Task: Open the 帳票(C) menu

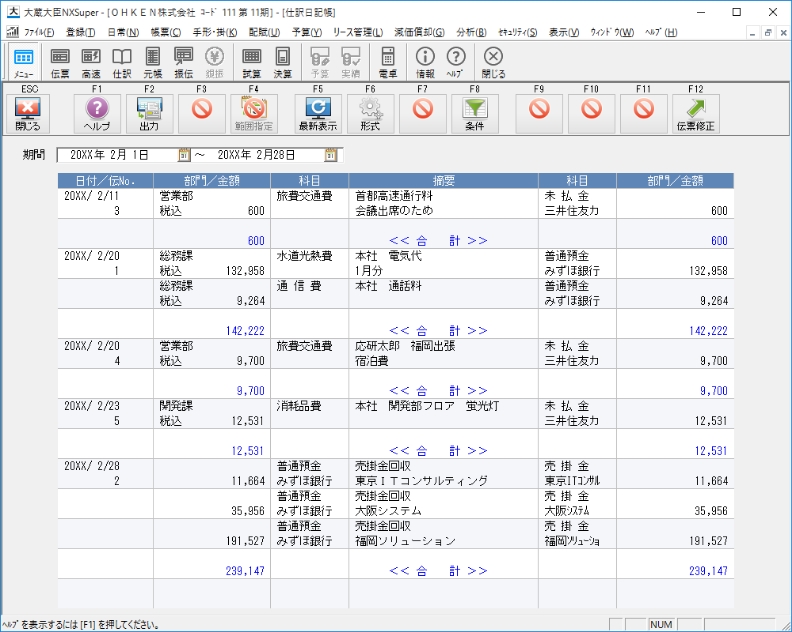Action: (x=166, y=32)
